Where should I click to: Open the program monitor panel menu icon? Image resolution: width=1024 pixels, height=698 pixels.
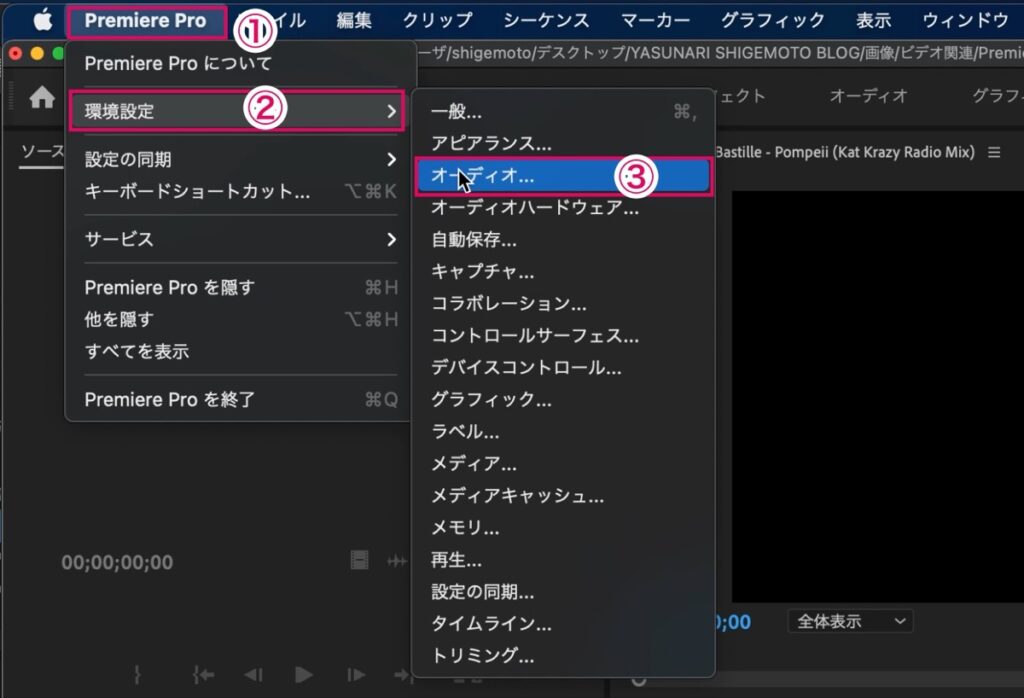994,152
